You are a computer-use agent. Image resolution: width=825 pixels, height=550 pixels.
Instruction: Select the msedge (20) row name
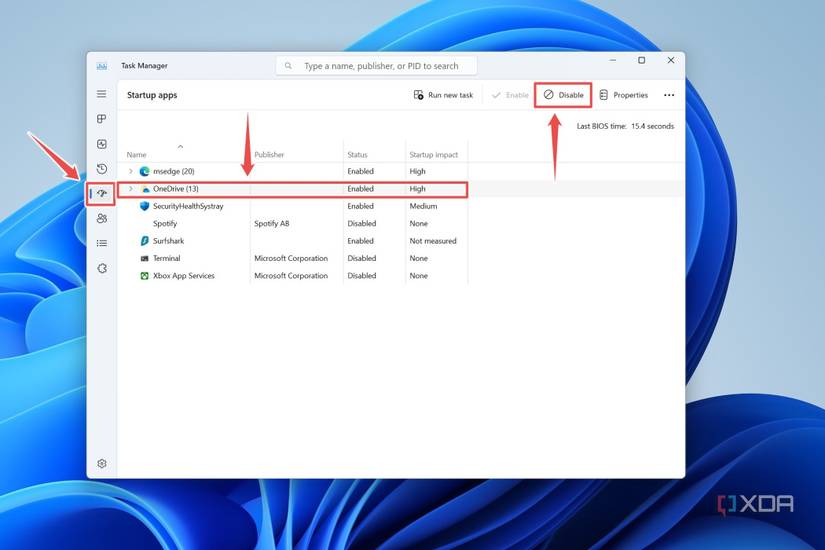point(174,172)
